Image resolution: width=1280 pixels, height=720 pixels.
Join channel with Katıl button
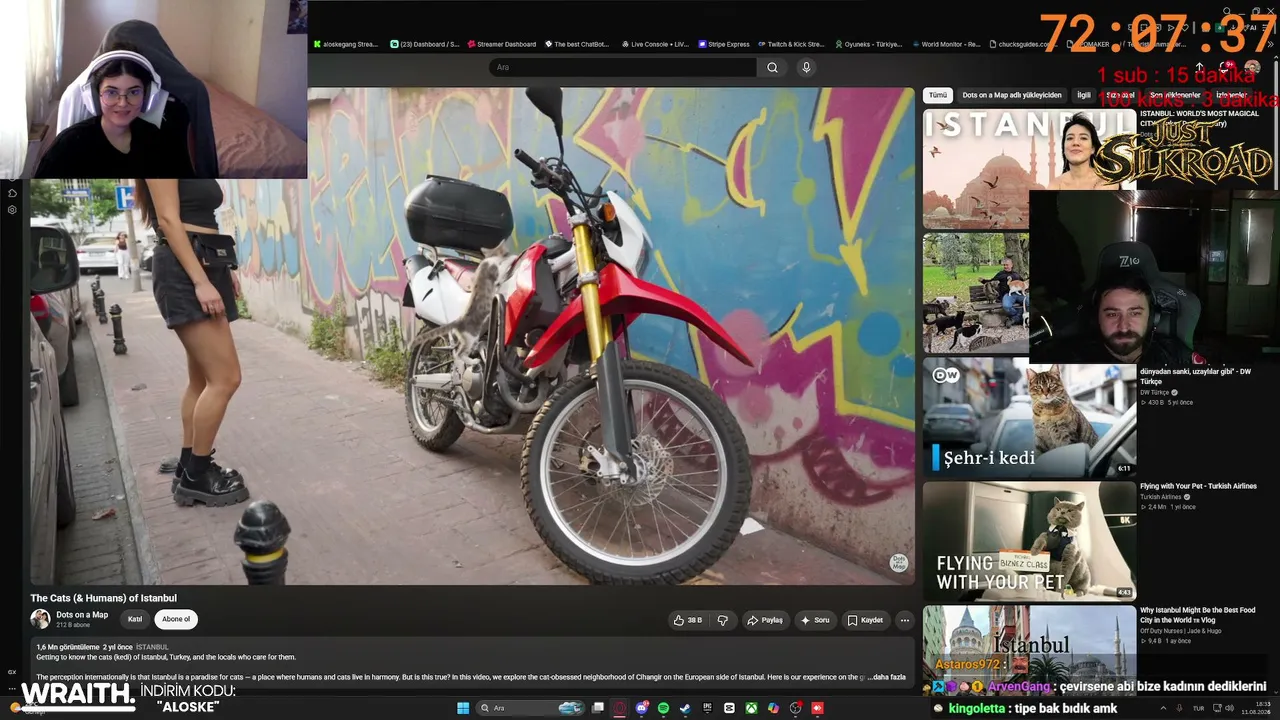(x=135, y=619)
